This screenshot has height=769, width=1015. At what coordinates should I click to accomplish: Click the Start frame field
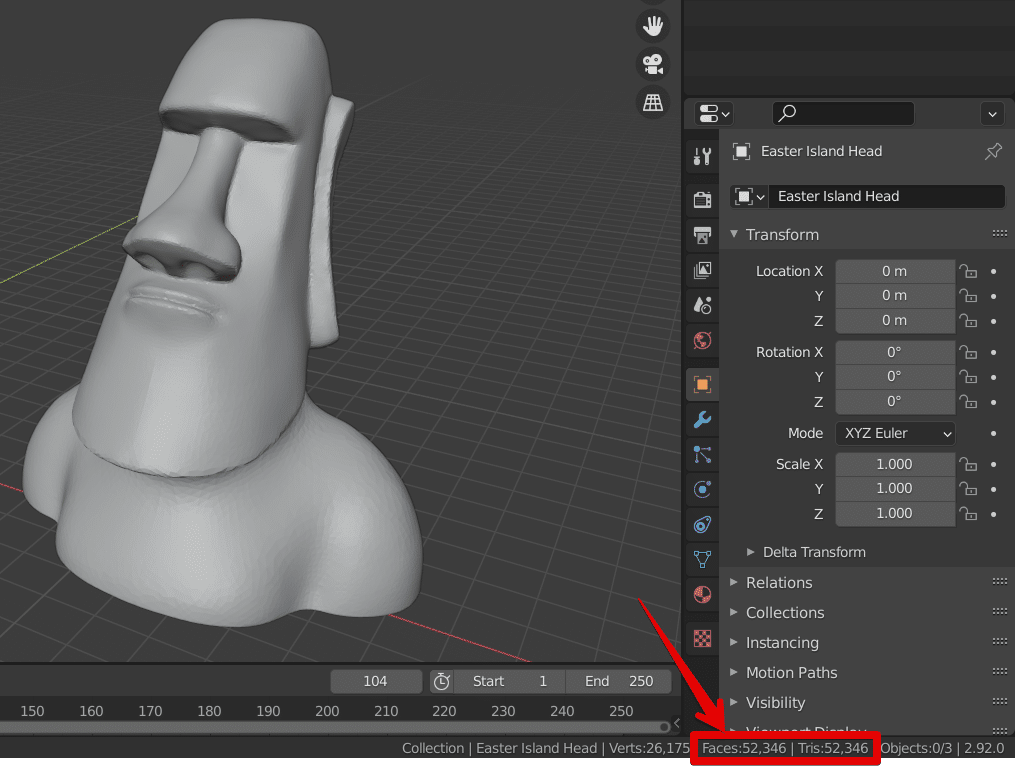509,682
